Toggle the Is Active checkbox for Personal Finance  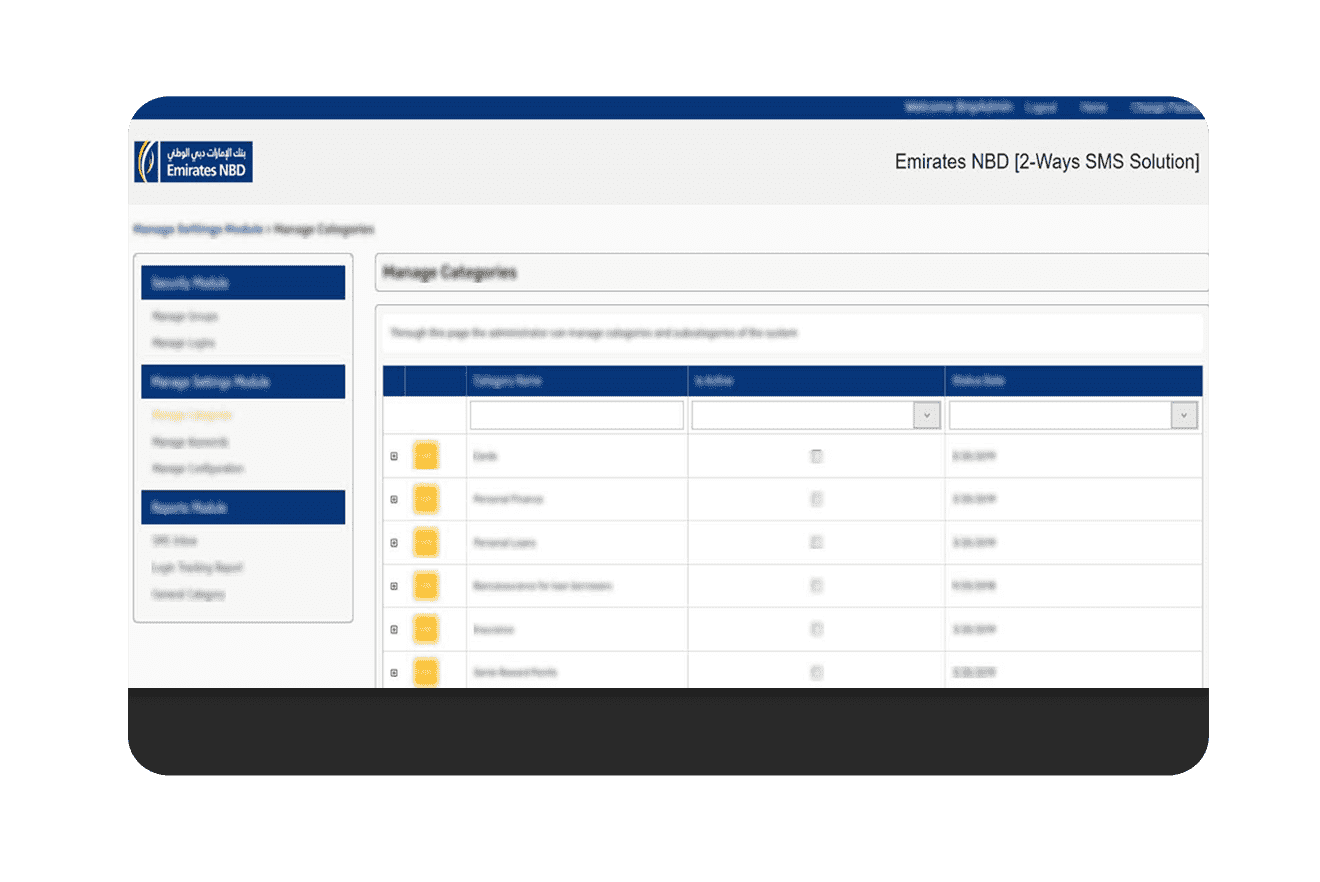(816, 499)
